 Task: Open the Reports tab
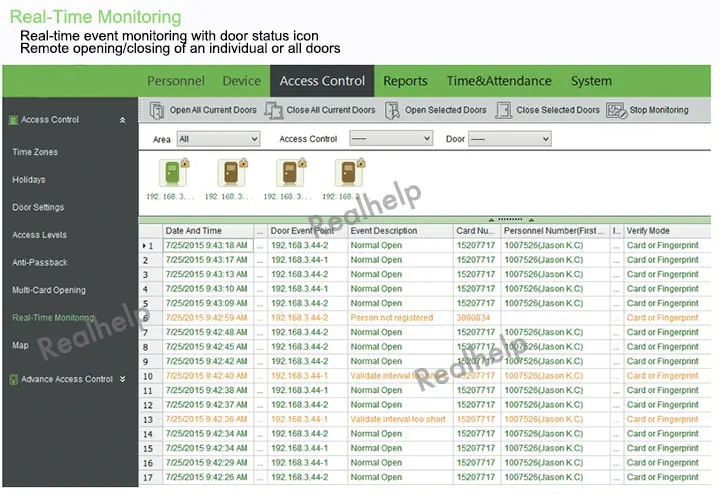405,81
